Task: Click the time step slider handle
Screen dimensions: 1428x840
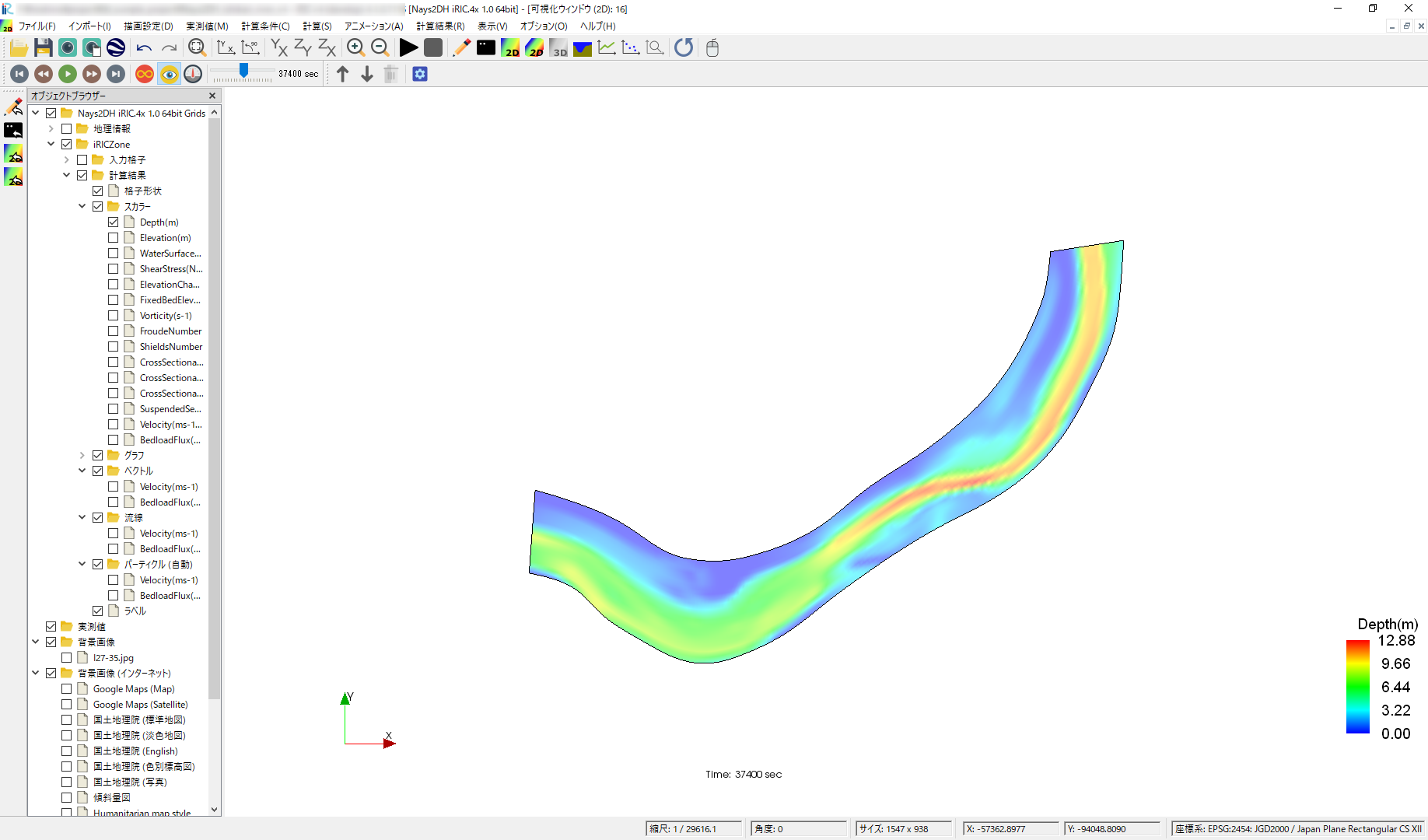Action: [243, 72]
